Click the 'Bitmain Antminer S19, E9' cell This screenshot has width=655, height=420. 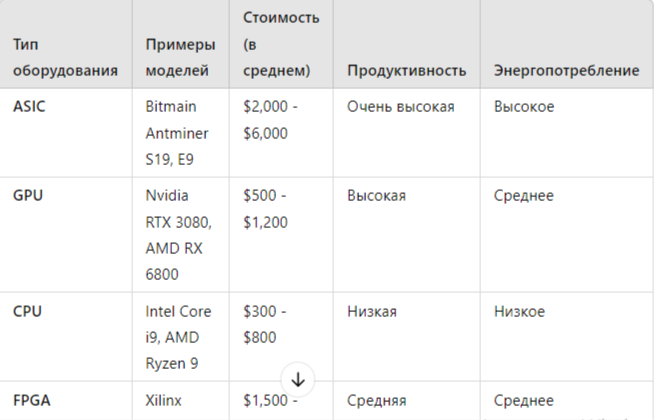[181, 133]
